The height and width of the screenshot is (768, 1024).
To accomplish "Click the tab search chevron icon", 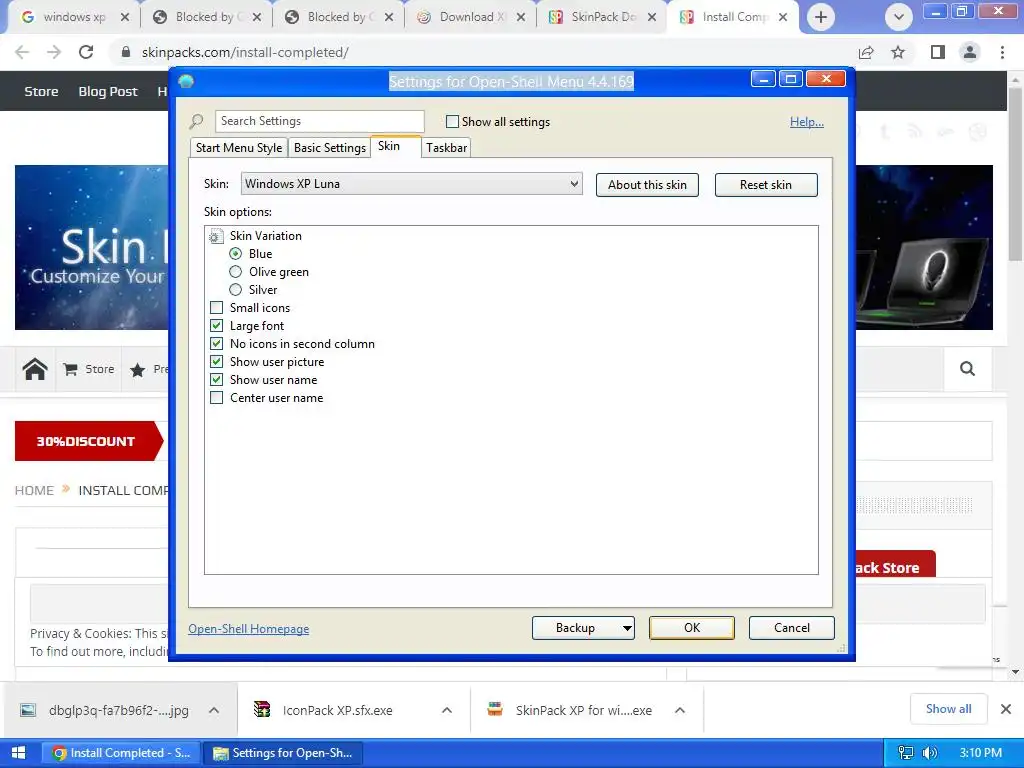I will [x=899, y=17].
